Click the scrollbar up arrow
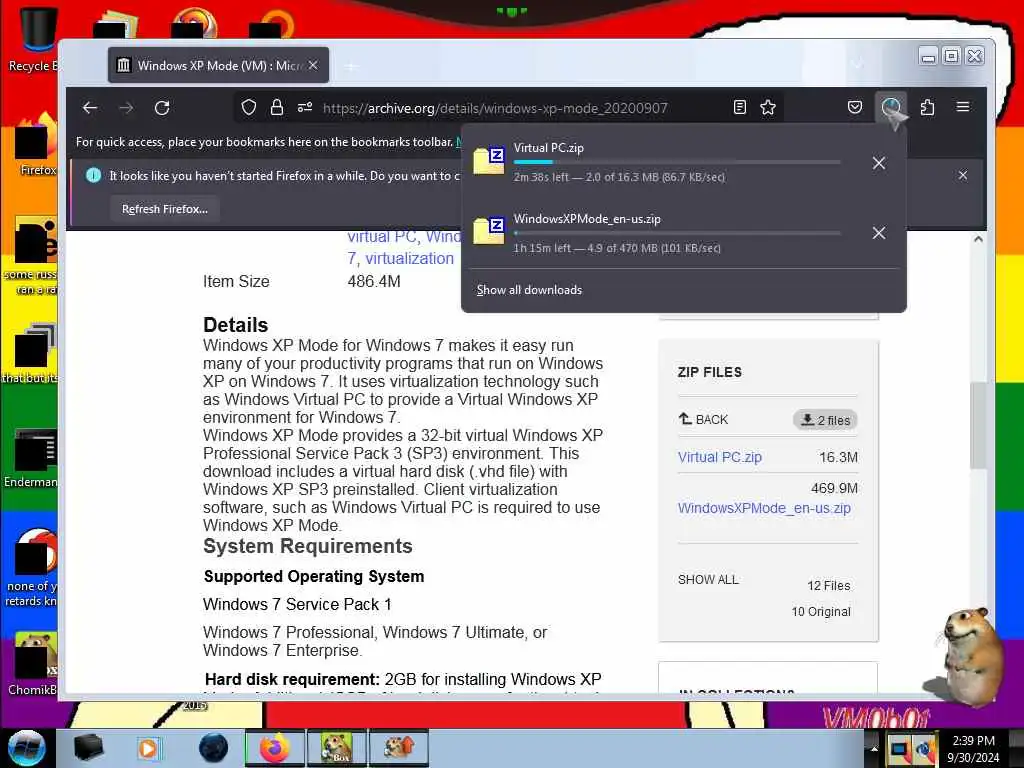The image size is (1024, 768). point(978,239)
